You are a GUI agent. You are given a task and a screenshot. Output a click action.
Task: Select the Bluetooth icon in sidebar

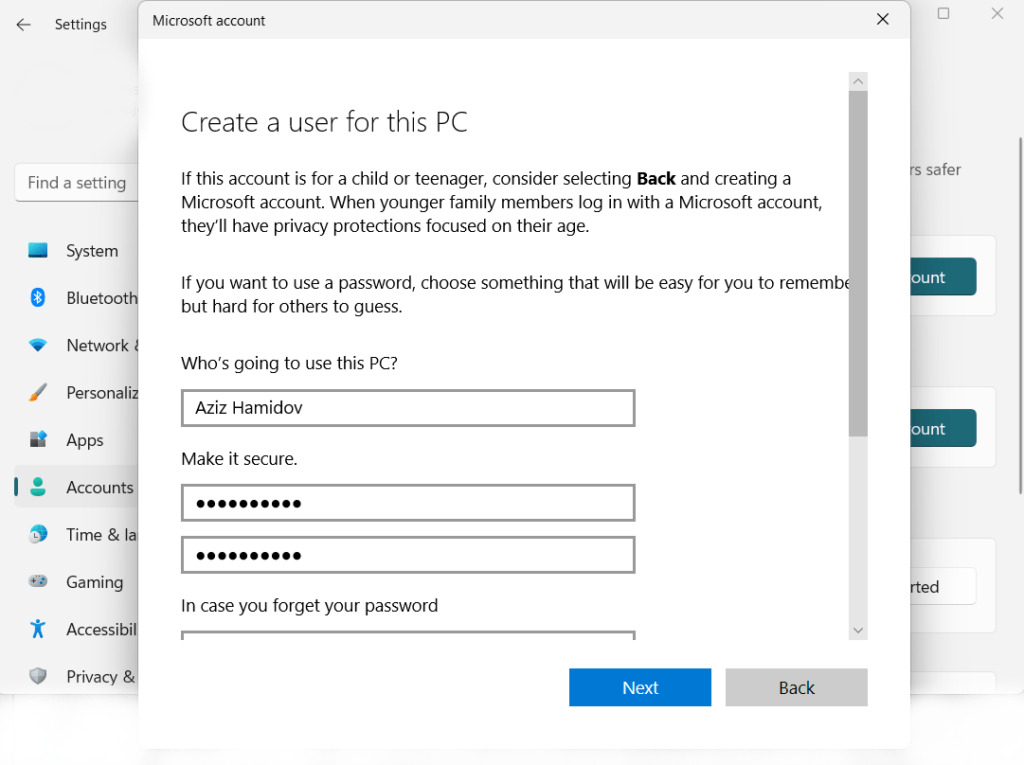pyautogui.click(x=38, y=298)
